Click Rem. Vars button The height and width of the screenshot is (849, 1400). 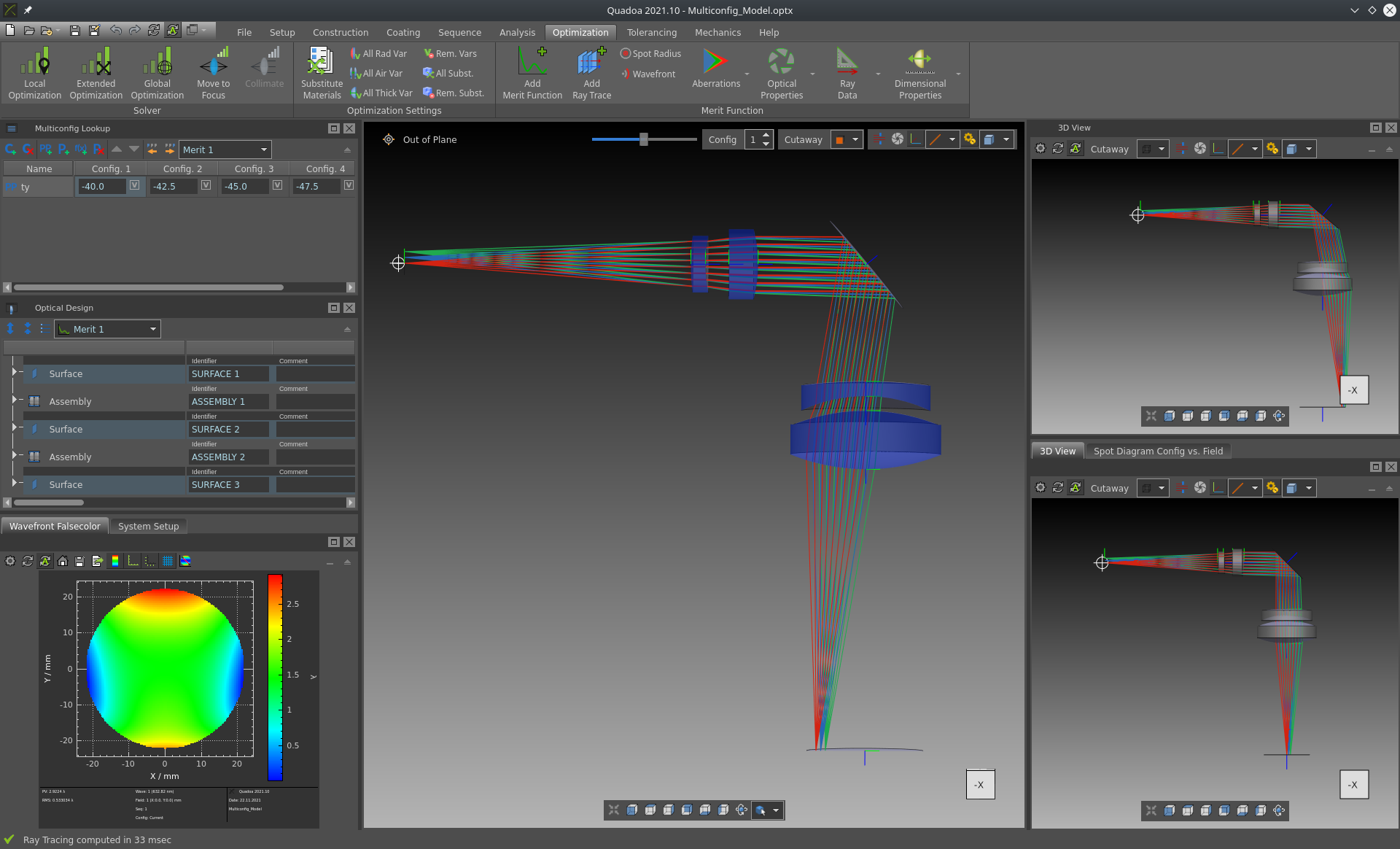(451, 53)
